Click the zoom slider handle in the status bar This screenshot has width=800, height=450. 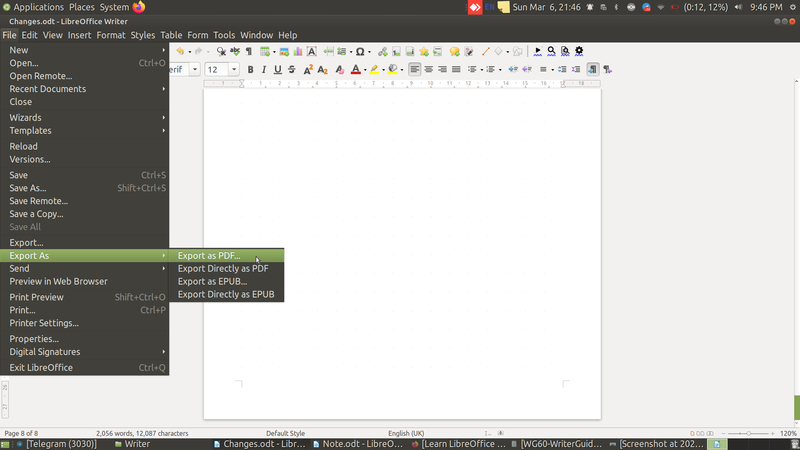tap(748, 433)
